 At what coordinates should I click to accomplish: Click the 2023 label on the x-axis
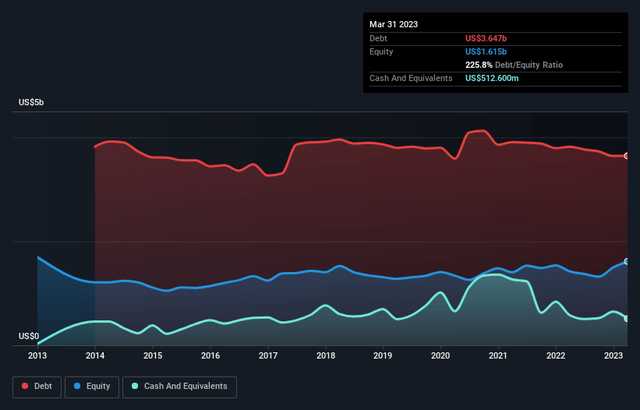pos(613,355)
